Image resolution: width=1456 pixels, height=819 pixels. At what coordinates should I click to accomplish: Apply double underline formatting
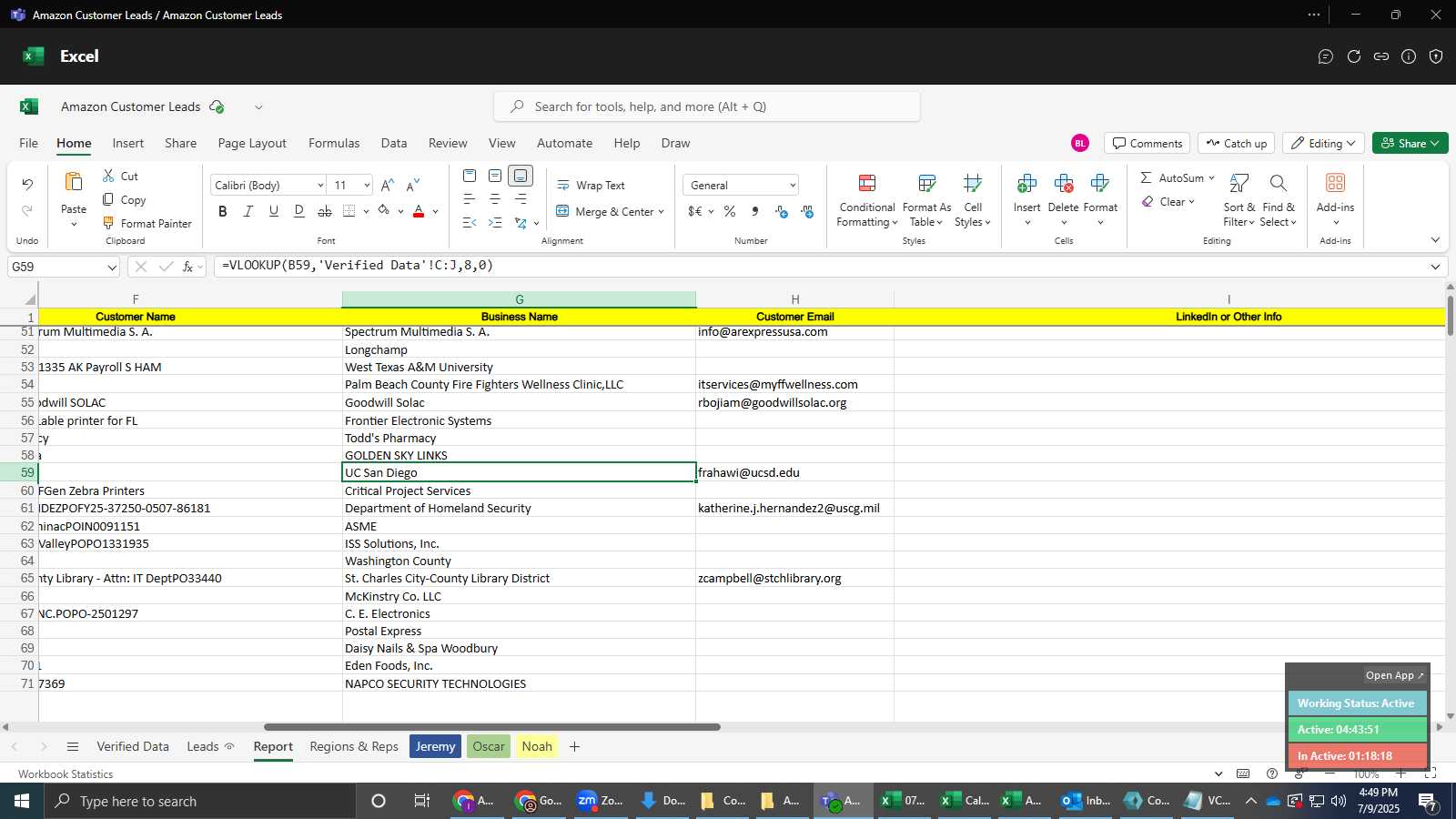pos(299,211)
